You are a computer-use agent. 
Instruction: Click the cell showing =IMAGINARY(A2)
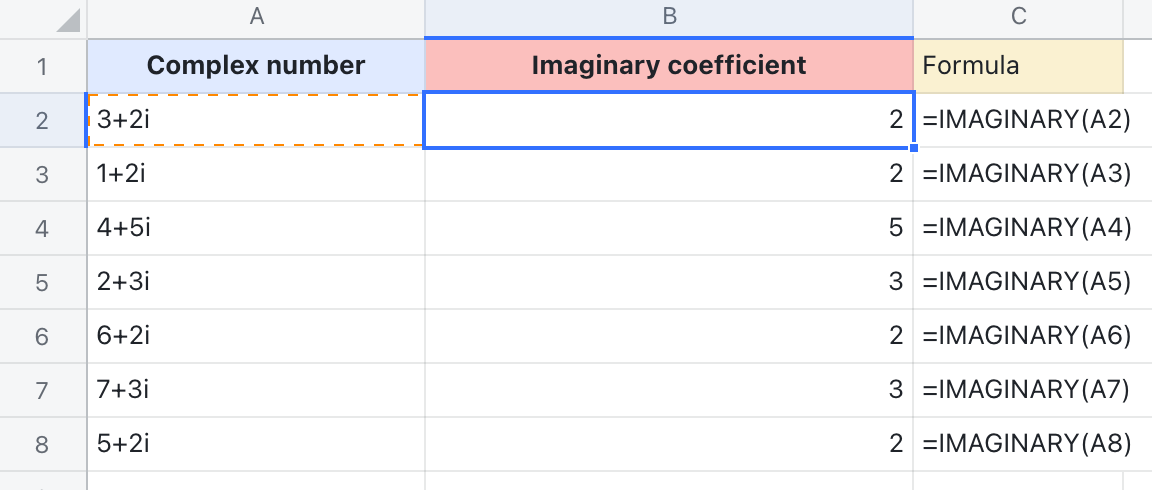[x=1026, y=121]
